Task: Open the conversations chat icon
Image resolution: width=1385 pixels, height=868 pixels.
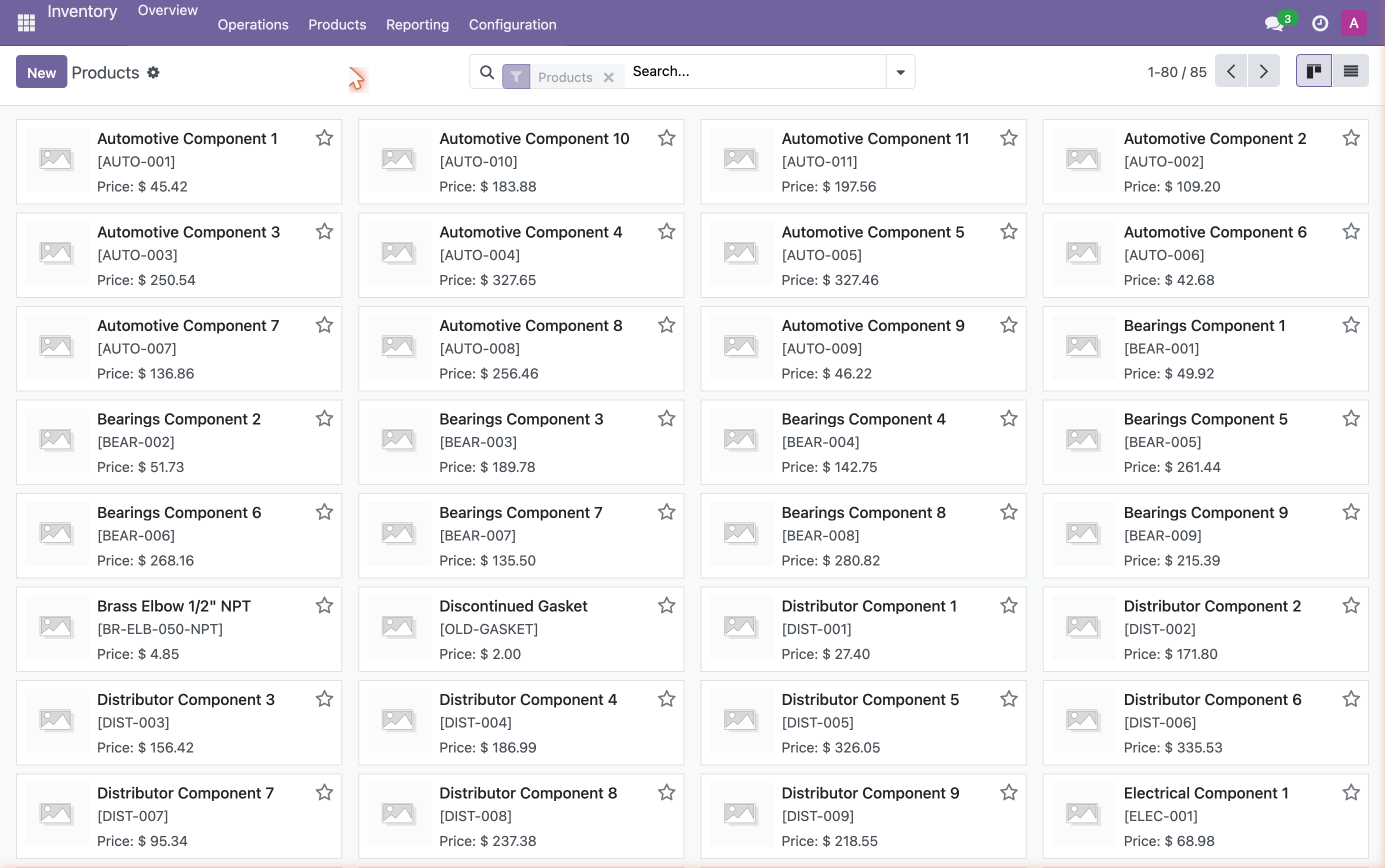Action: [1274, 23]
